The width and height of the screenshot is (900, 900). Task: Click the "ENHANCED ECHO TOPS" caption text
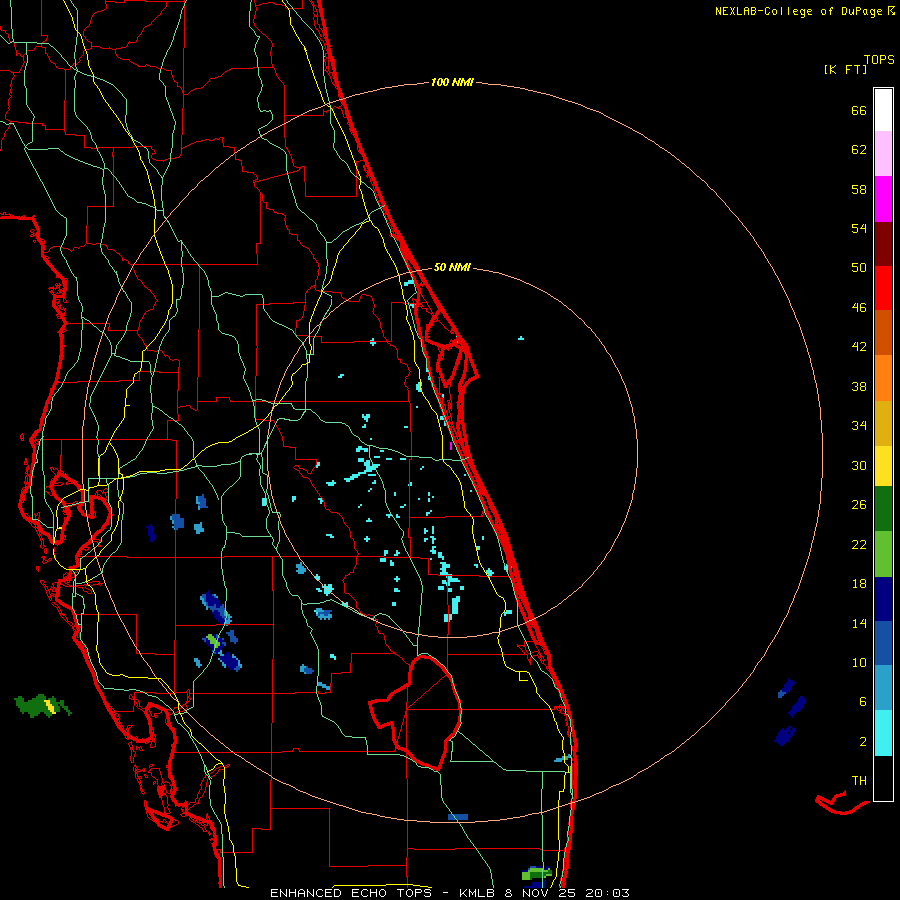[351, 893]
